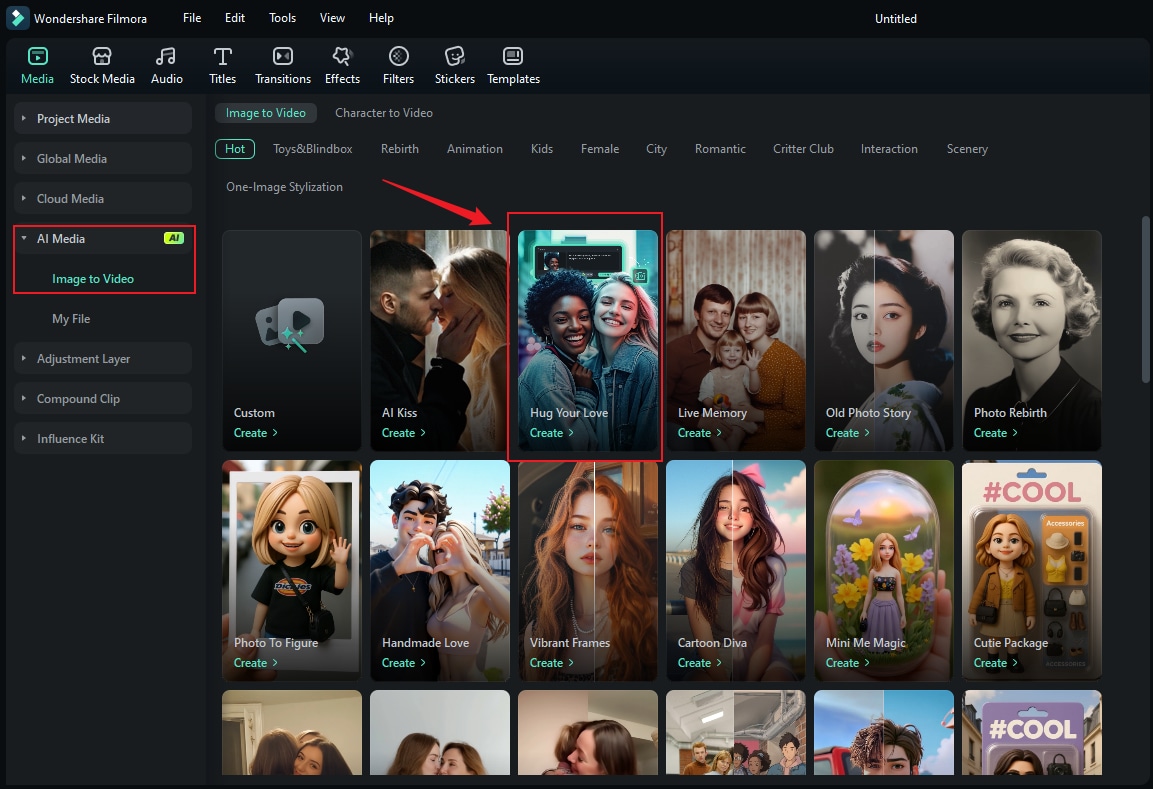The image size is (1153, 789).
Task: Select the Hot category filter
Action: 235,149
